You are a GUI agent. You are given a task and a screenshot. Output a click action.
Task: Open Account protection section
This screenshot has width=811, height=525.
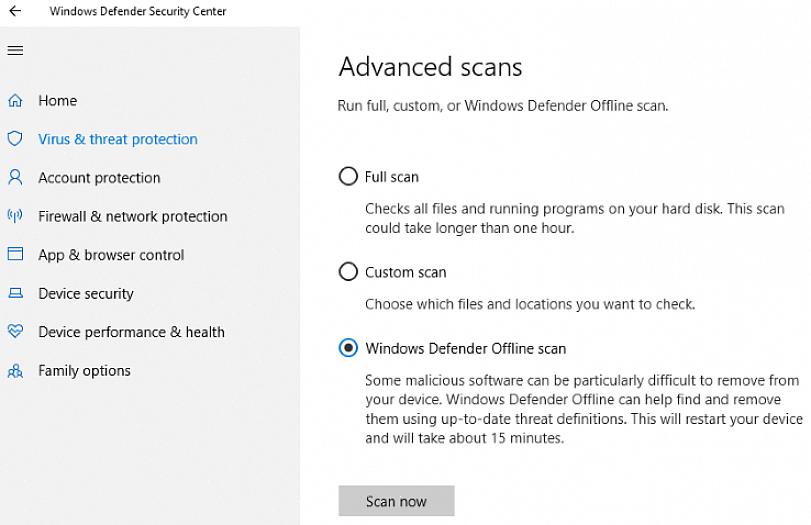pyautogui.click(x=99, y=178)
